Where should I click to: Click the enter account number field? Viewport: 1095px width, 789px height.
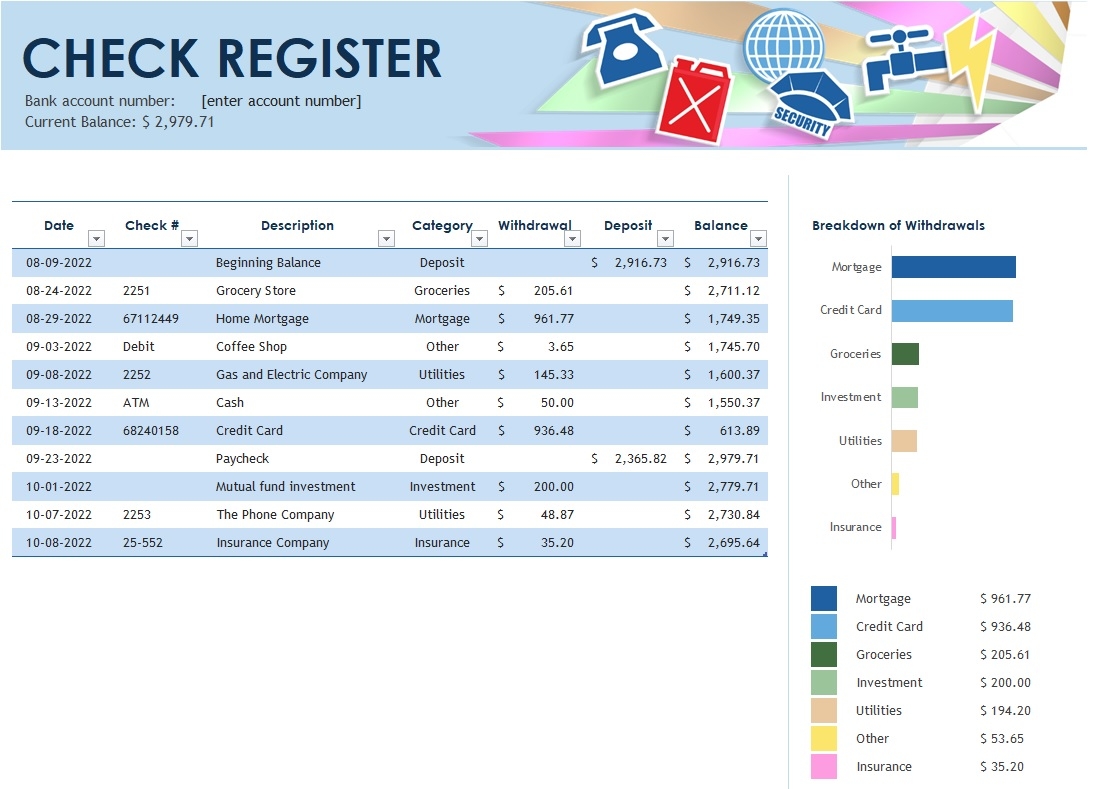[x=281, y=100]
